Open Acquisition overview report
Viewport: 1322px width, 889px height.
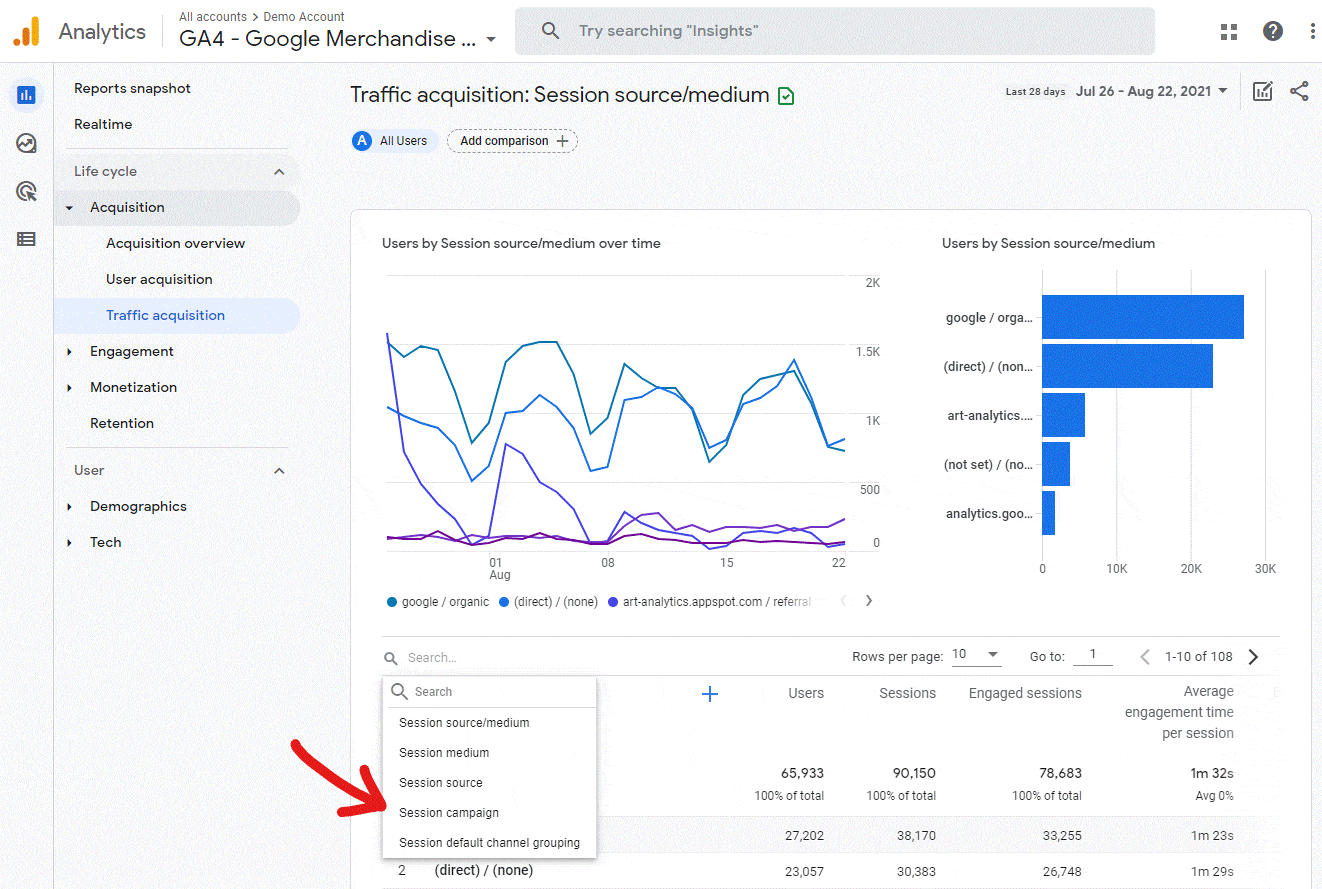(175, 243)
